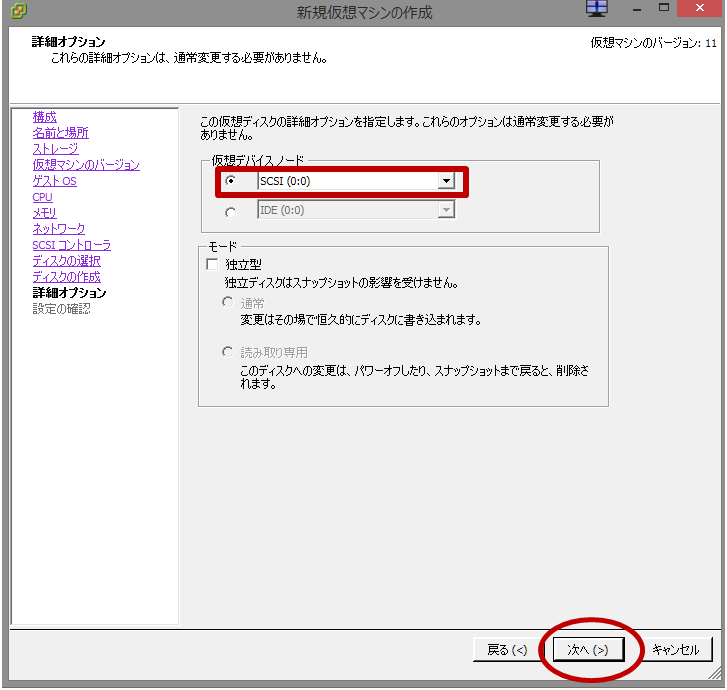Maximize the wizard window

coord(663,8)
